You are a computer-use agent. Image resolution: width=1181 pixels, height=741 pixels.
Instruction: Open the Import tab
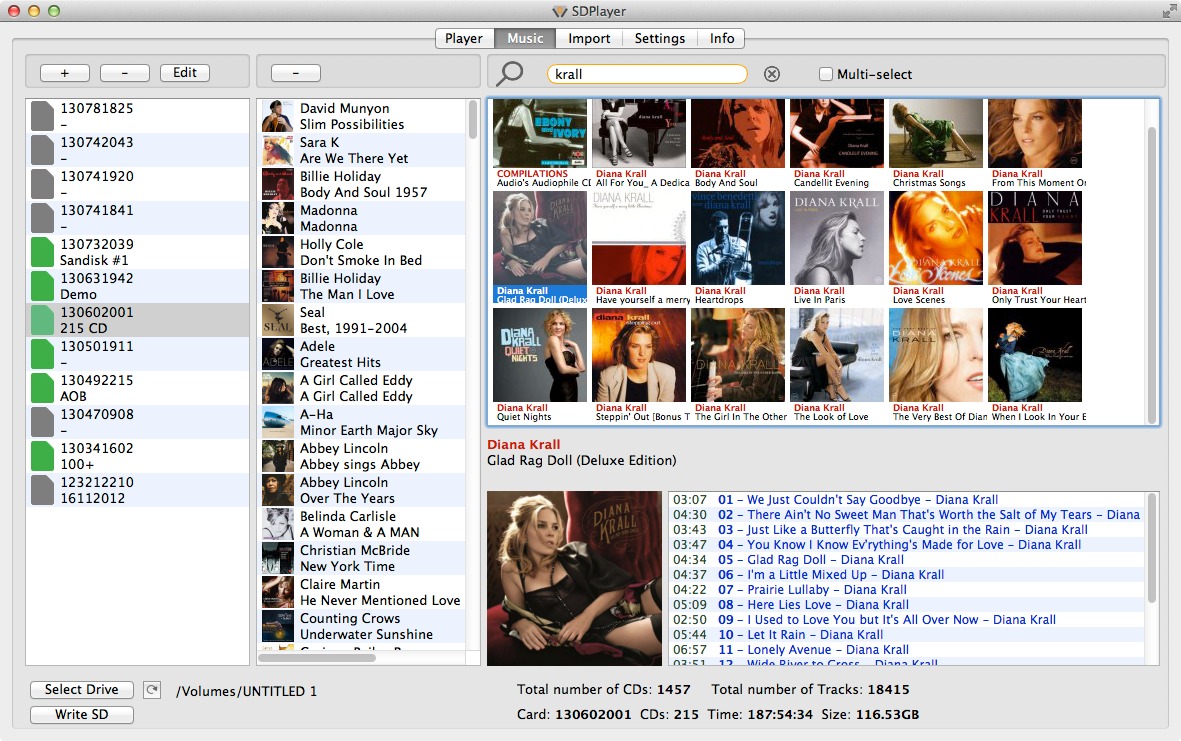tap(589, 38)
